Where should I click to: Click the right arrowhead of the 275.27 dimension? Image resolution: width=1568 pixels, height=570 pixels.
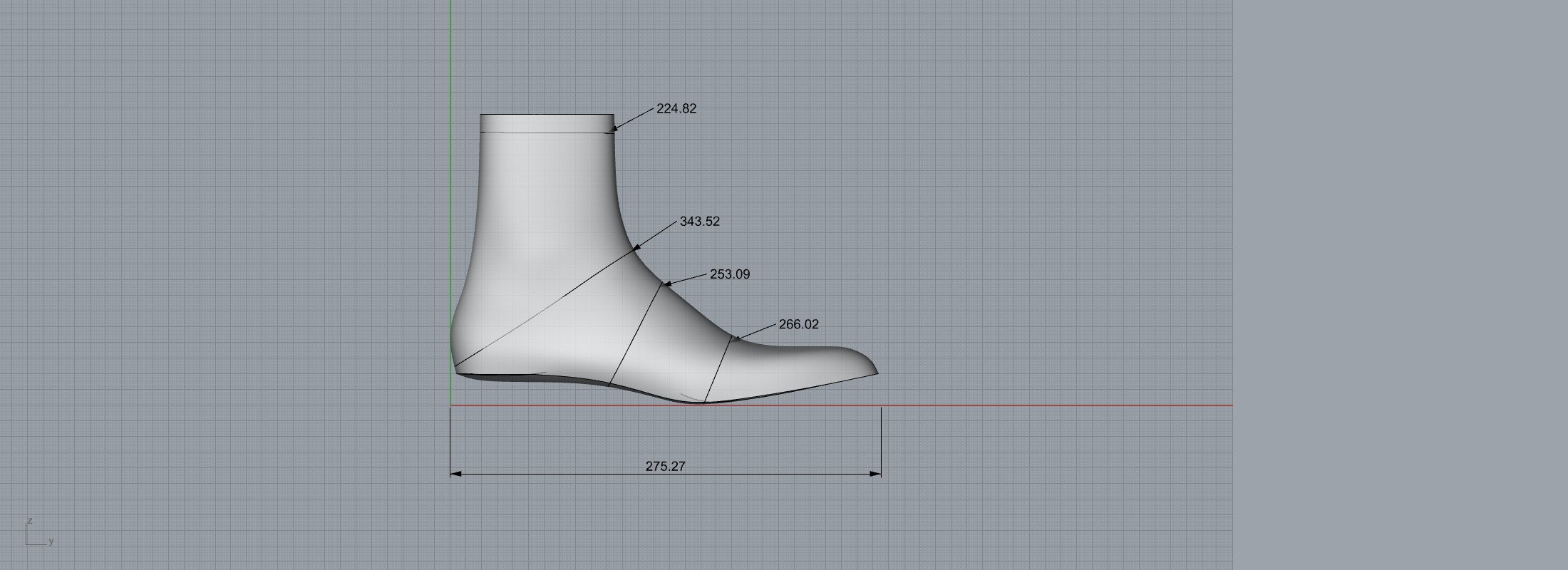pos(876,473)
